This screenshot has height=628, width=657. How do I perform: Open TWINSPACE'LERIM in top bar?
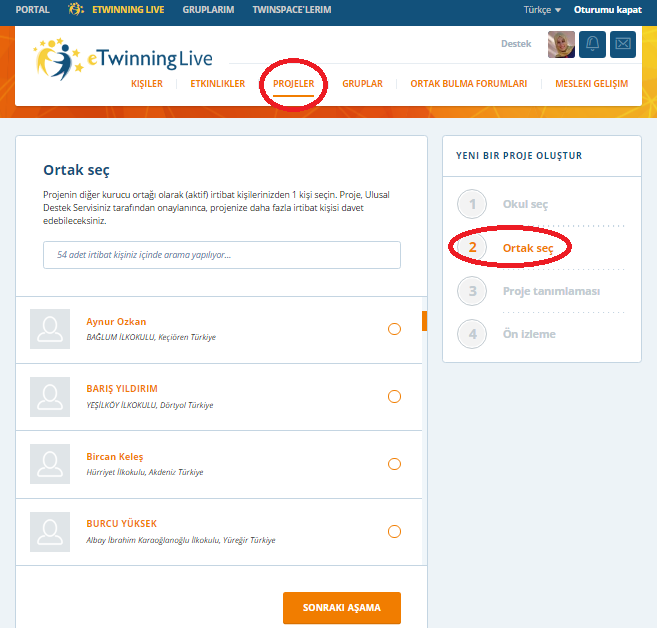tap(292, 10)
